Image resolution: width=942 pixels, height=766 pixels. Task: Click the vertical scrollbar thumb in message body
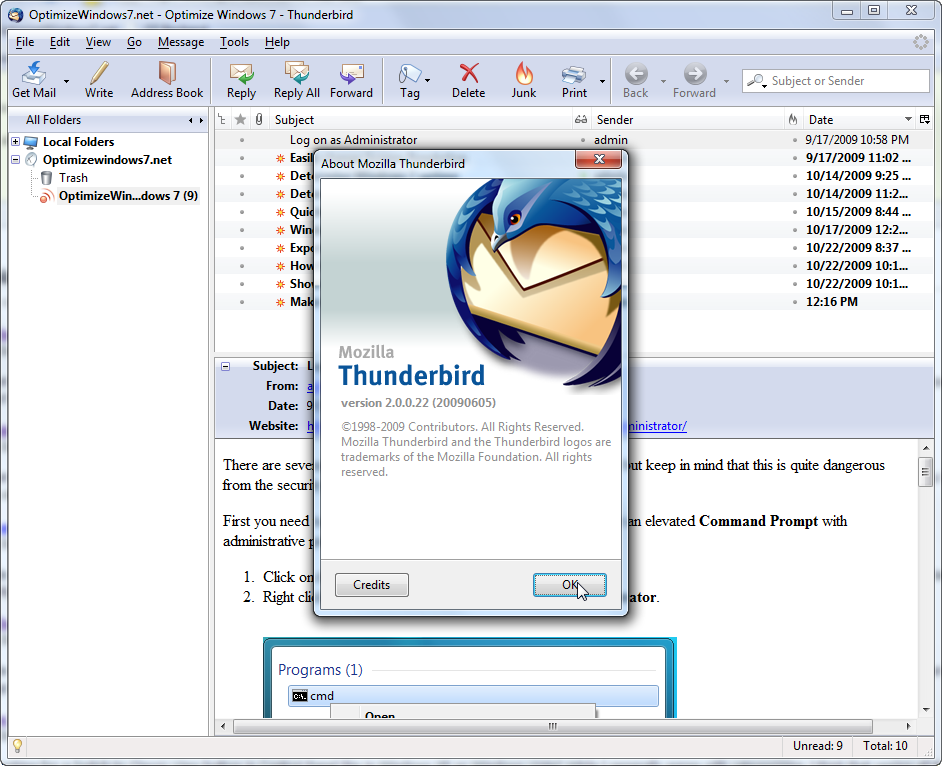(925, 472)
